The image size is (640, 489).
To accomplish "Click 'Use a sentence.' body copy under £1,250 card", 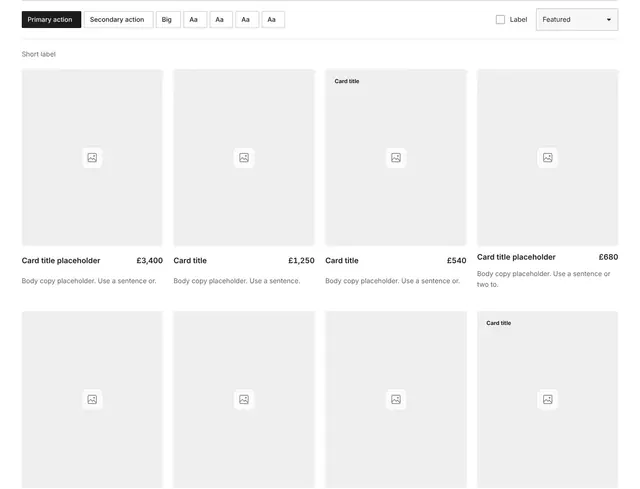I will (237, 281).
